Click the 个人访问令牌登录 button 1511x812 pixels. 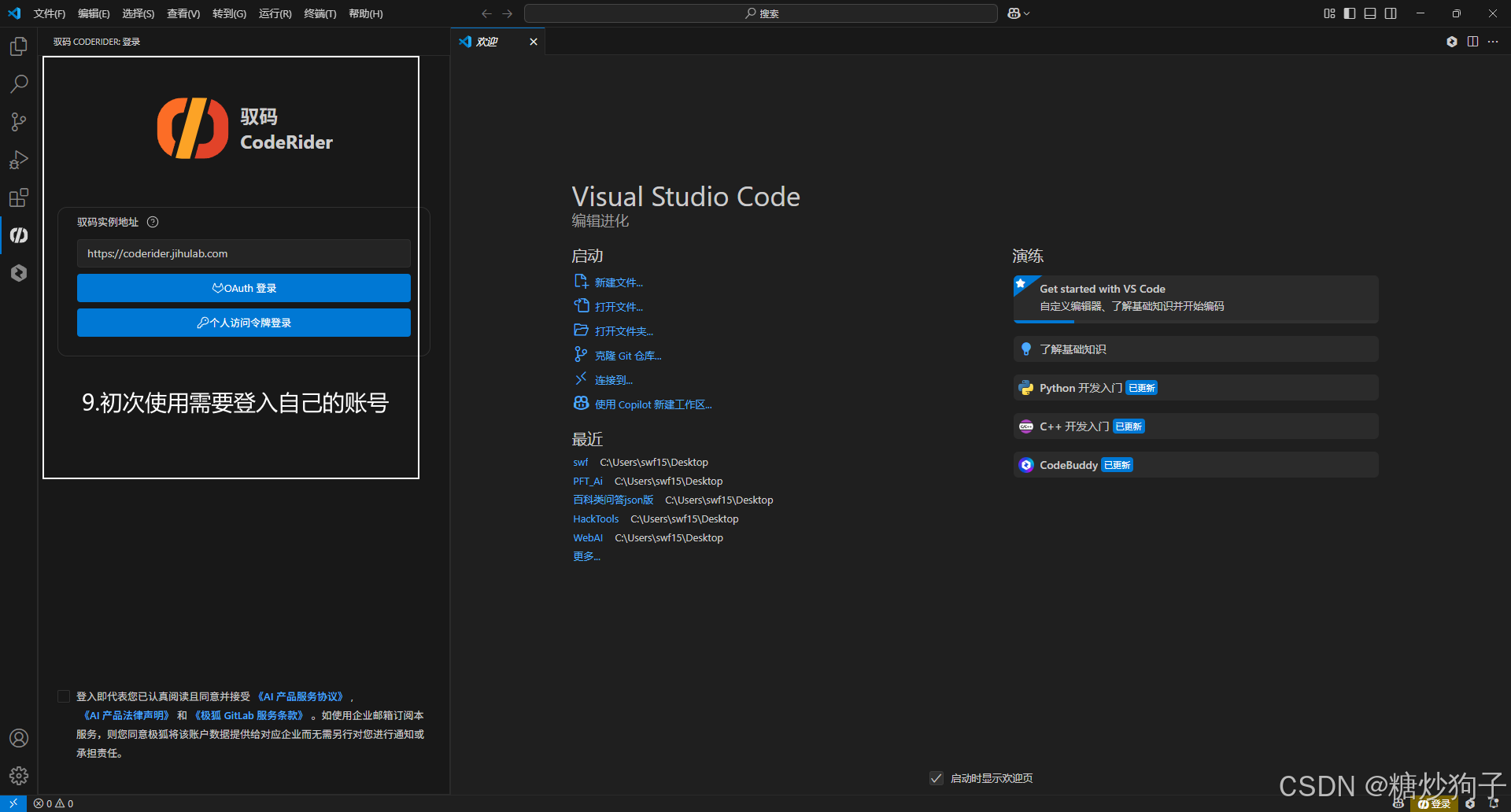coord(244,323)
